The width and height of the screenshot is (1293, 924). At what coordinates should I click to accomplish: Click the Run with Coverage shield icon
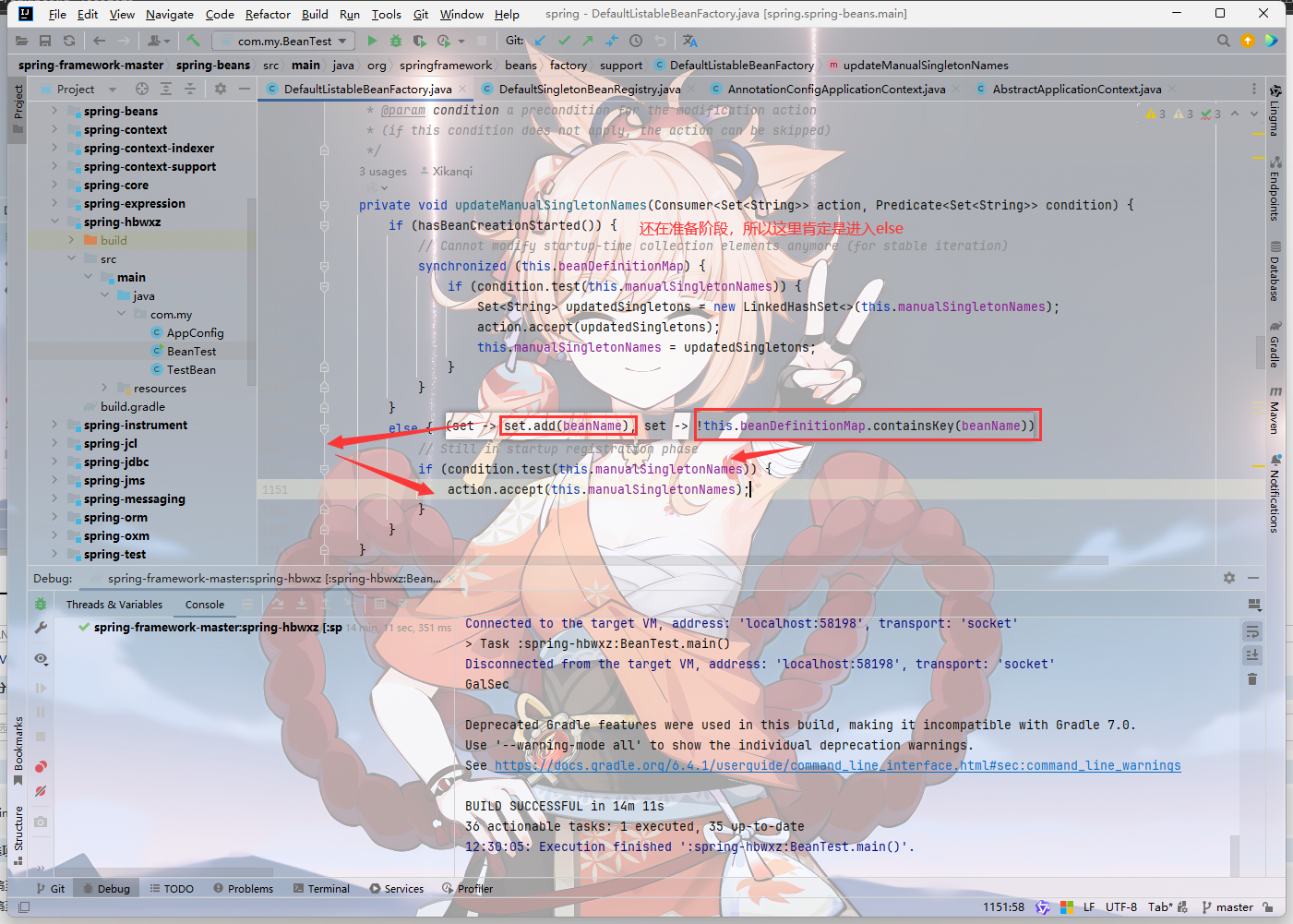click(x=419, y=41)
